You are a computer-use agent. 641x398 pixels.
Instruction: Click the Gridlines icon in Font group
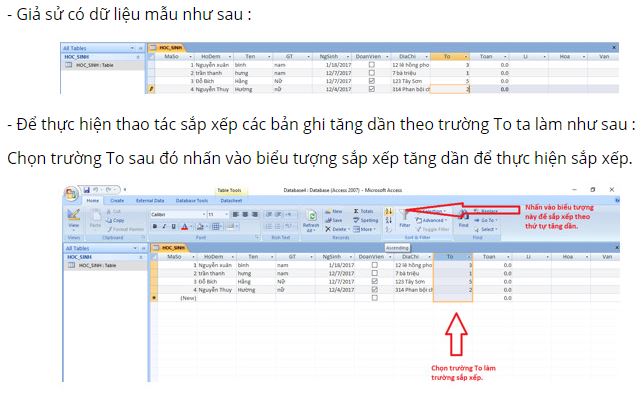click(216, 226)
